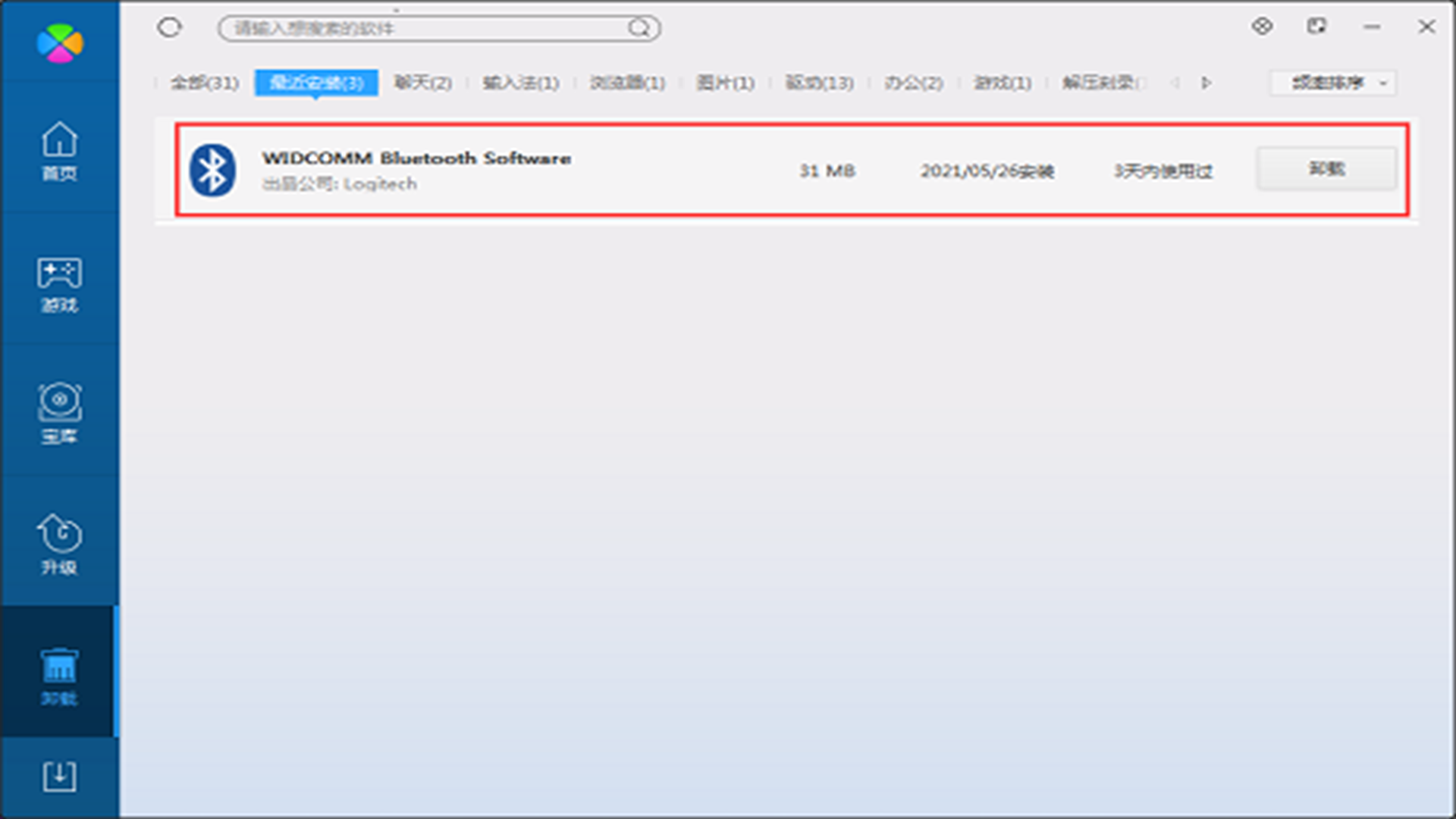The height and width of the screenshot is (819, 1456).
Task: Click the refresh circle icon near search
Action: [169, 28]
